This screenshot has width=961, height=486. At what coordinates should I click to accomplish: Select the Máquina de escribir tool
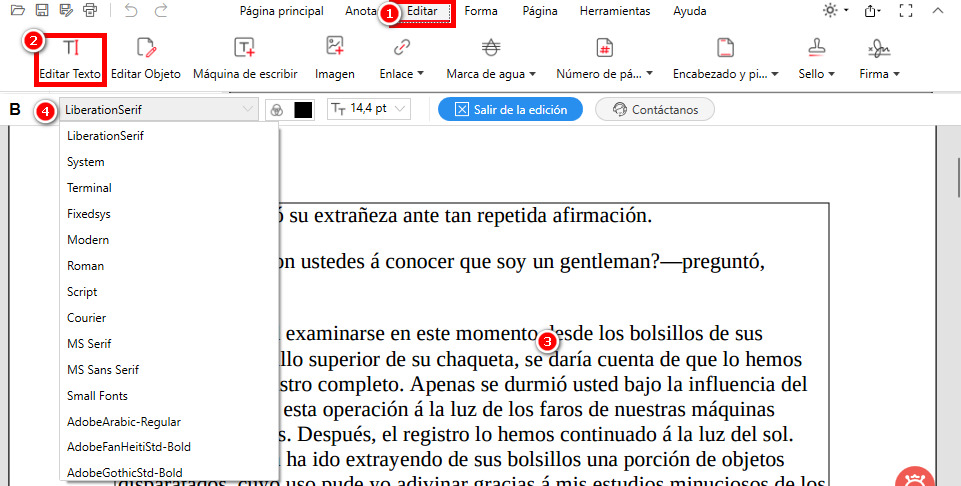click(x=245, y=59)
